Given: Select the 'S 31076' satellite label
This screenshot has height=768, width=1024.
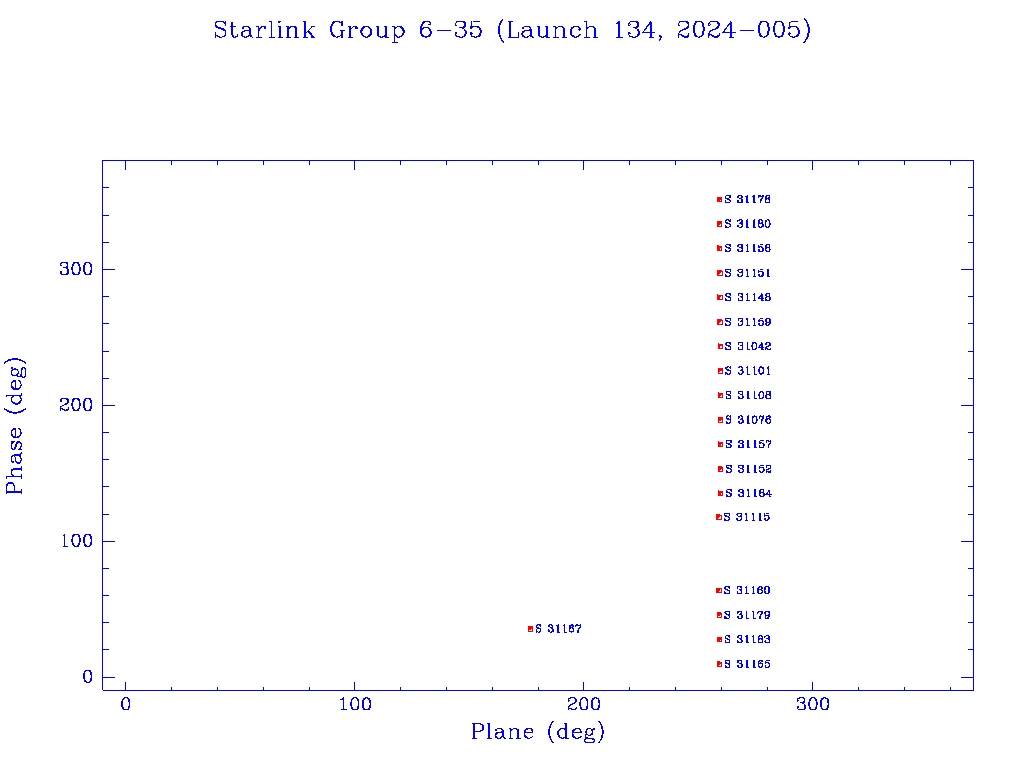Looking at the screenshot, I should (748, 420).
